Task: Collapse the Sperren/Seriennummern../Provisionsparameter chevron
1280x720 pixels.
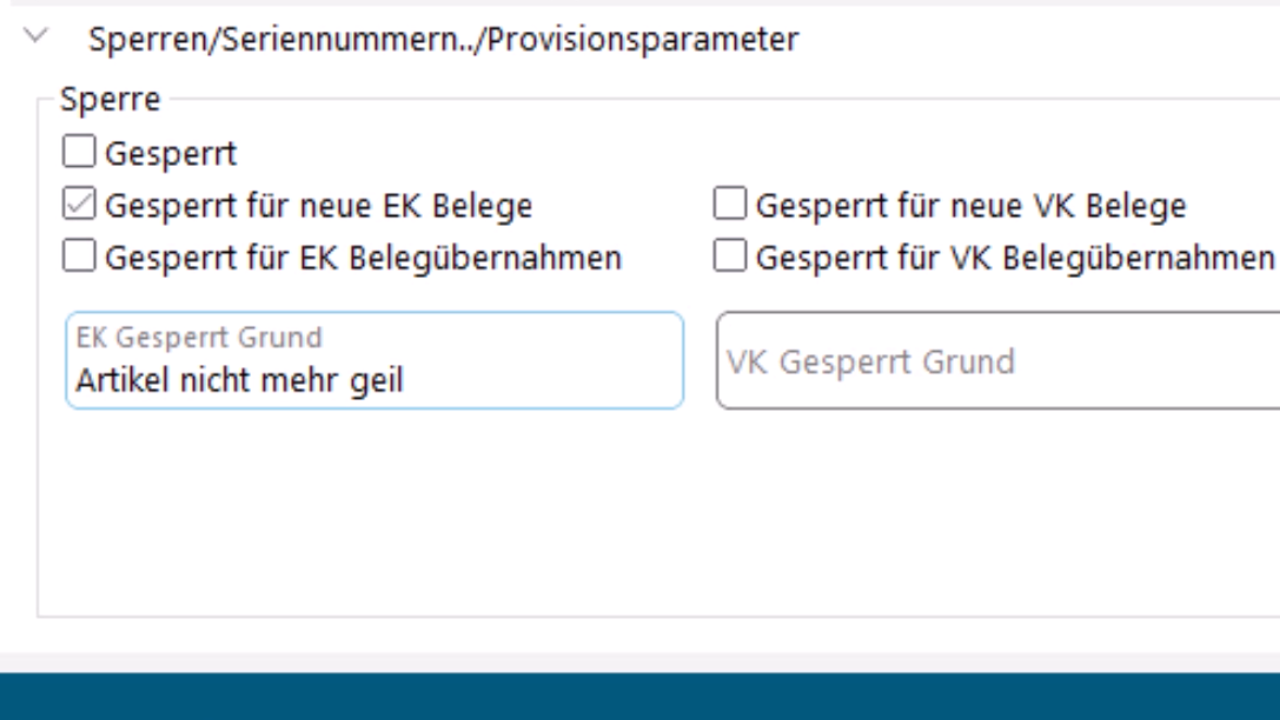Action: pos(36,37)
